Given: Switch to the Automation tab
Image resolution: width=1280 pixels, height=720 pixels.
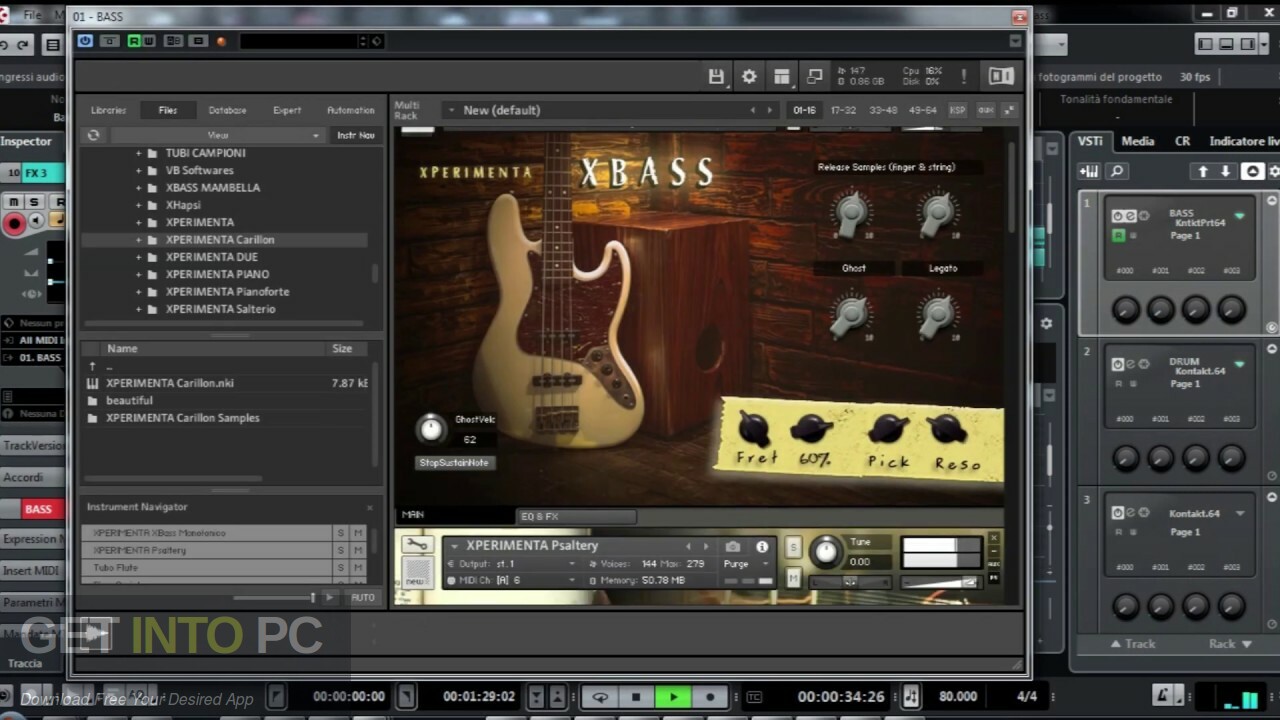Looking at the screenshot, I should 351,110.
